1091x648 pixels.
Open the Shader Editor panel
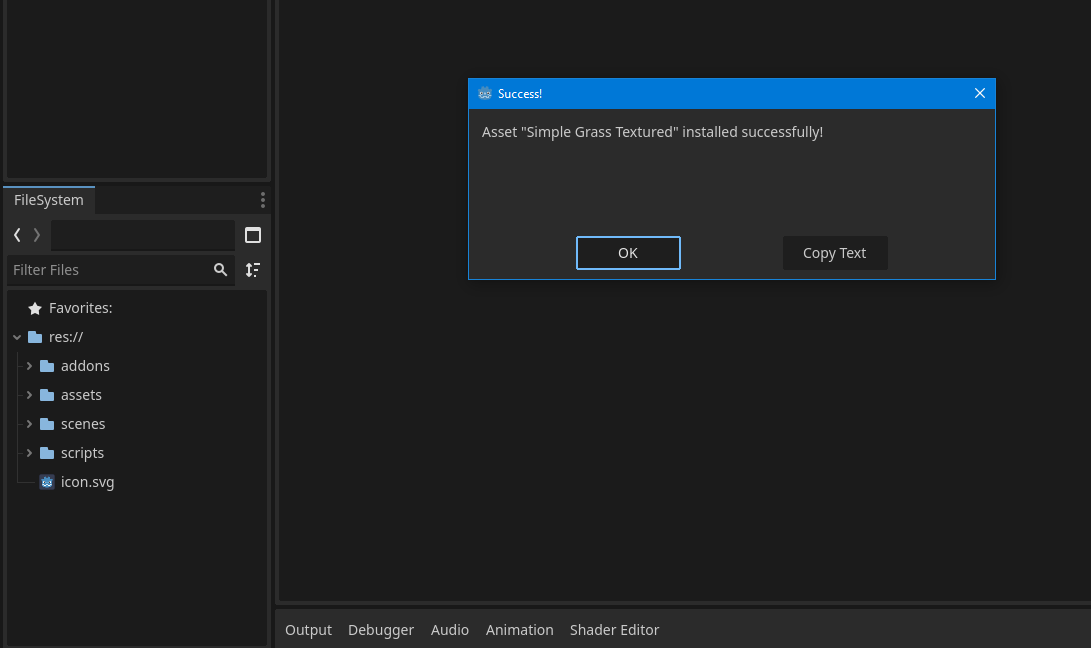click(x=614, y=630)
